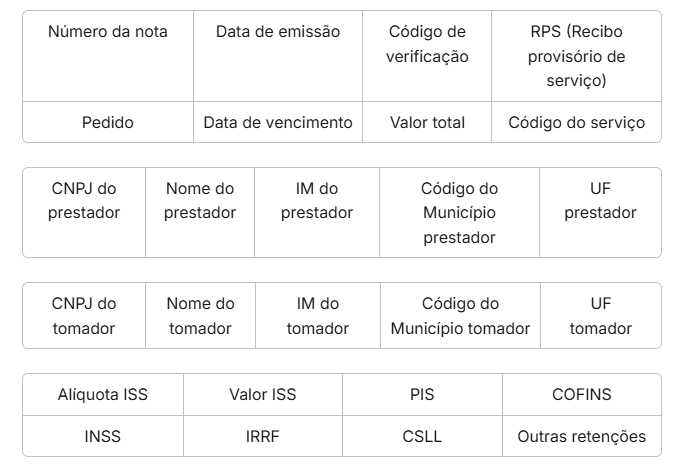Viewport: 678px width, 472px height.
Task: Click the 'Alíquota ISS' cell
Action: tap(103, 395)
